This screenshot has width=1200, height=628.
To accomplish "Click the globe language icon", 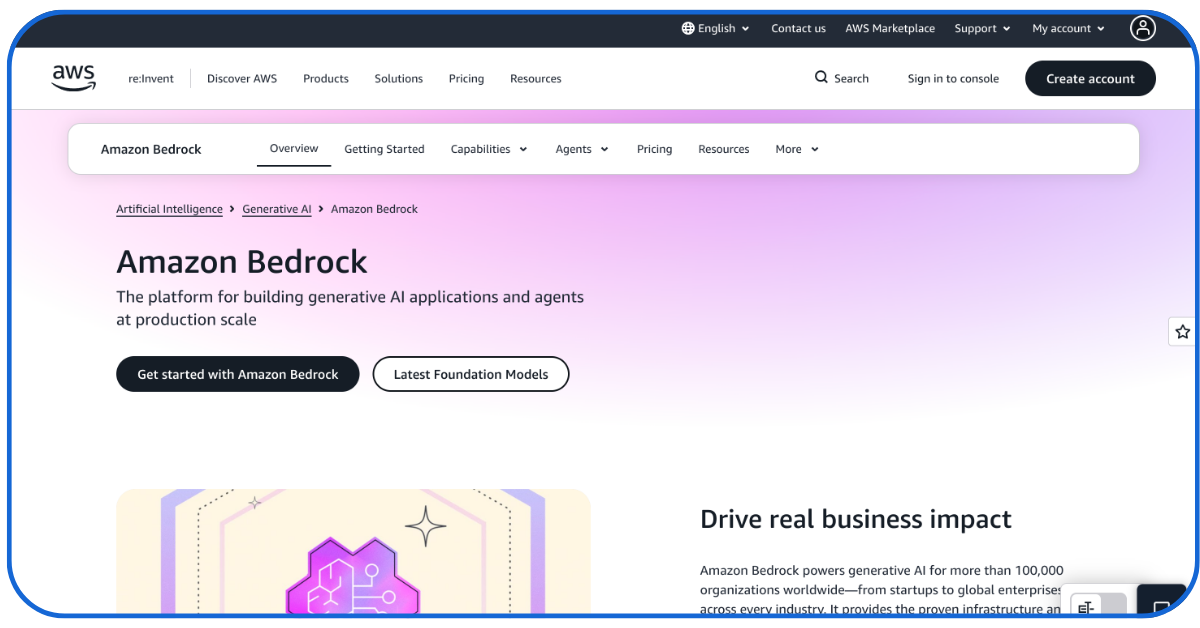I will click(x=688, y=28).
